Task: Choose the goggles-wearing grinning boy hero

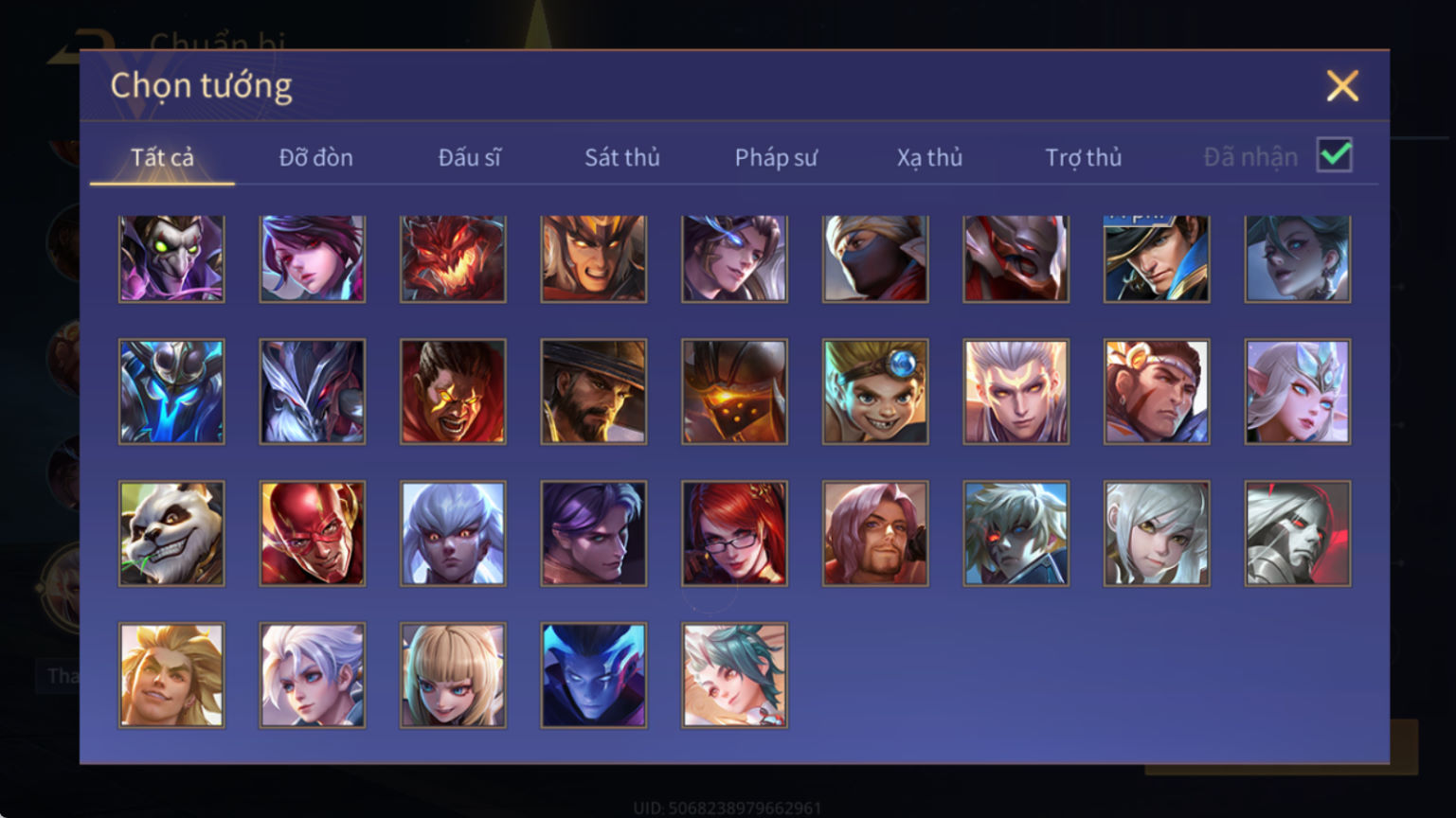Action: click(x=875, y=392)
